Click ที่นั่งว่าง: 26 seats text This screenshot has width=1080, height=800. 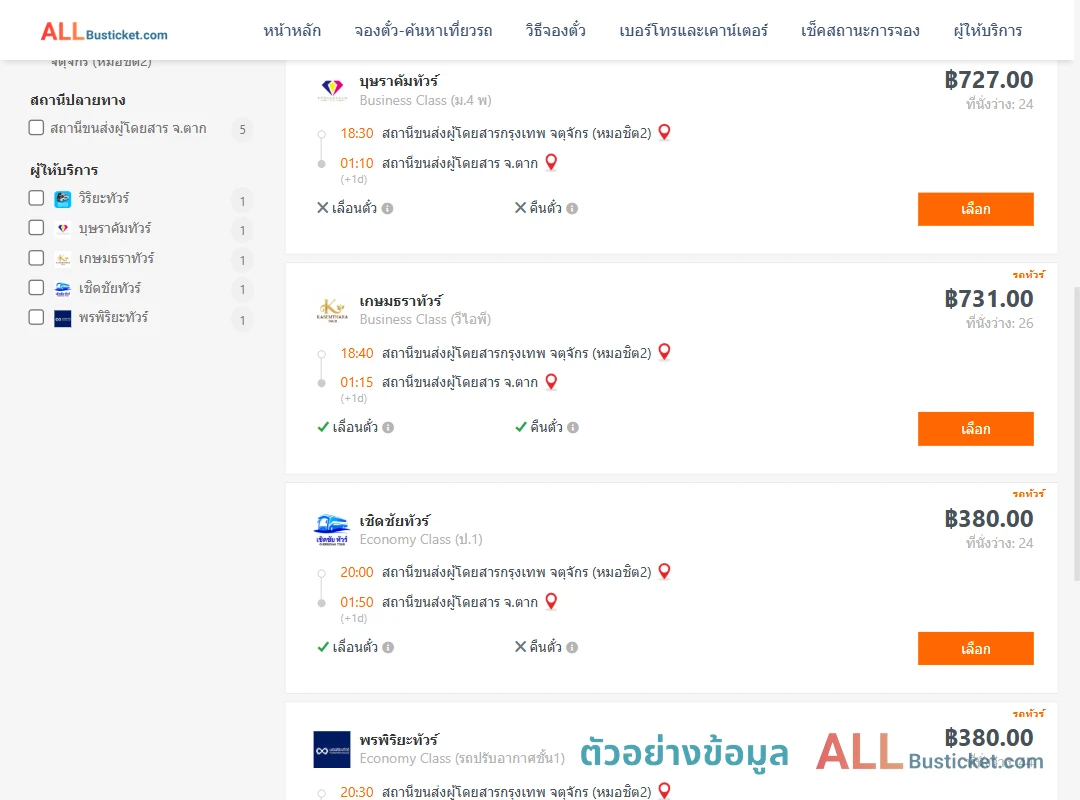(x=999, y=323)
